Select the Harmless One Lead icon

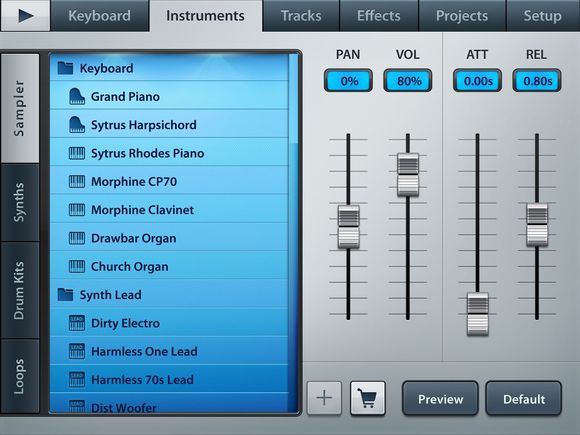(77, 351)
